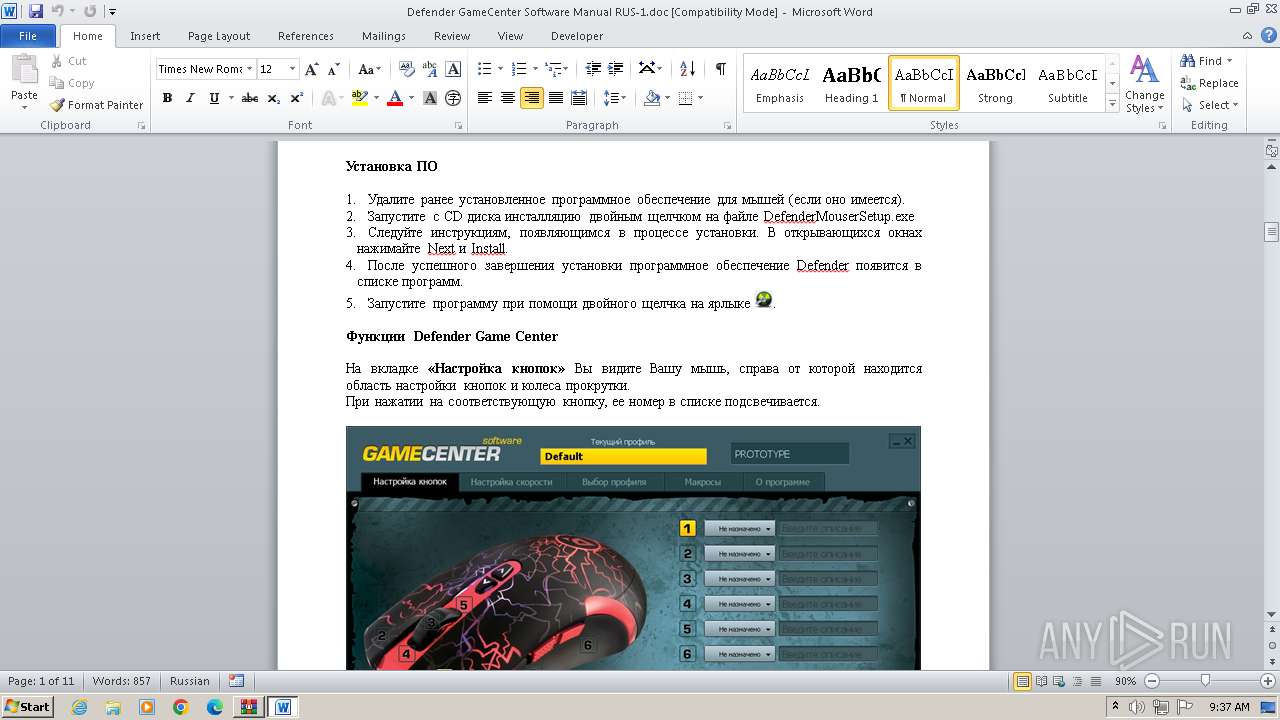1280x720 pixels.
Task: Click the Russian language indicator
Action: 190,681
